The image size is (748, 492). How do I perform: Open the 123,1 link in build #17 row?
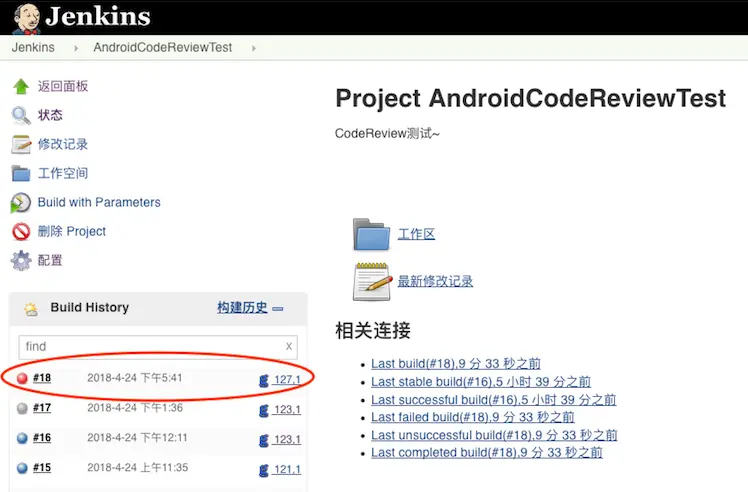pyautogui.click(x=287, y=410)
